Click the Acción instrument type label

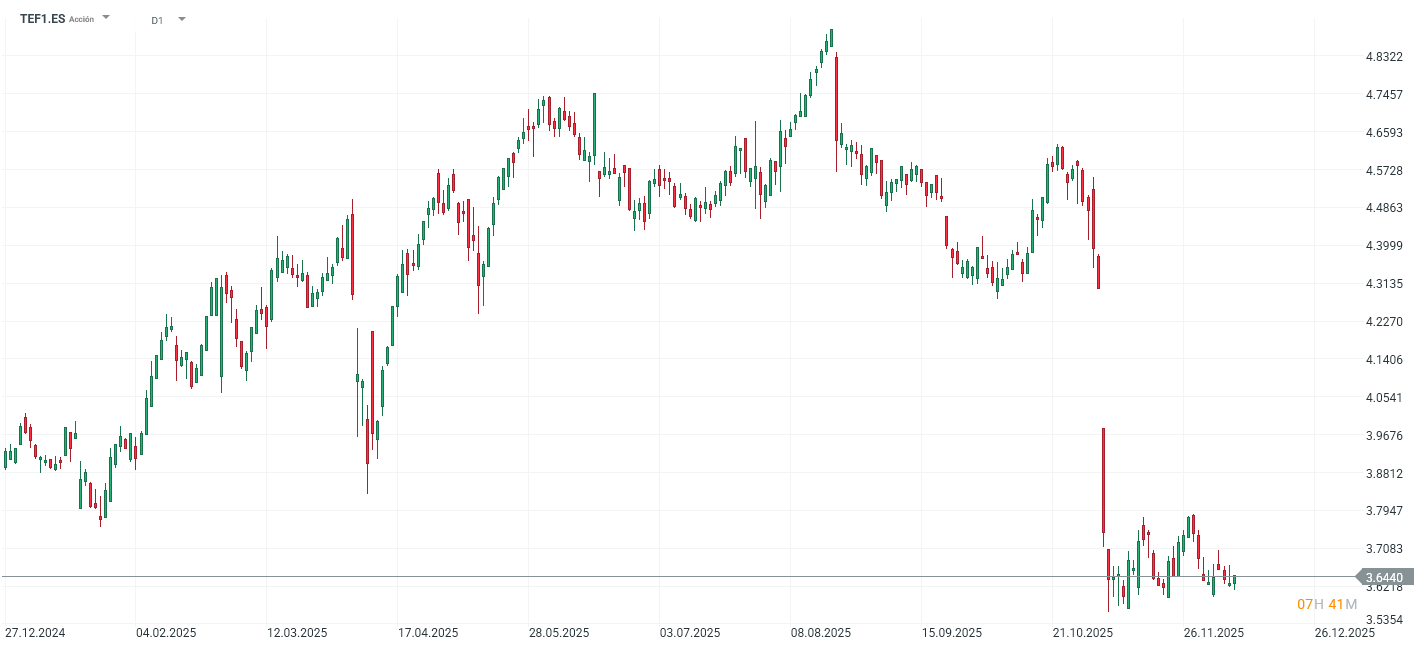[82, 19]
